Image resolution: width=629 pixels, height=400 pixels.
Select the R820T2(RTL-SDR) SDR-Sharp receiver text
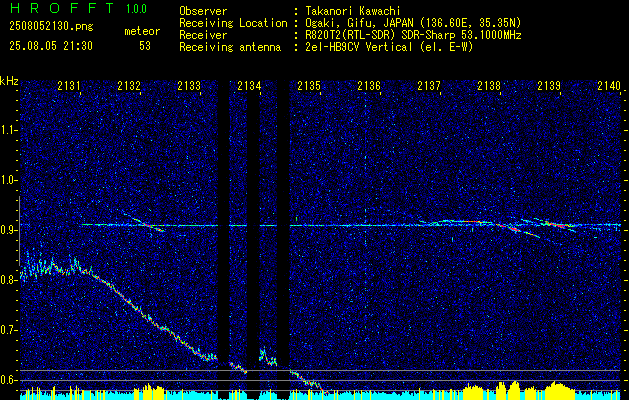coord(413,35)
